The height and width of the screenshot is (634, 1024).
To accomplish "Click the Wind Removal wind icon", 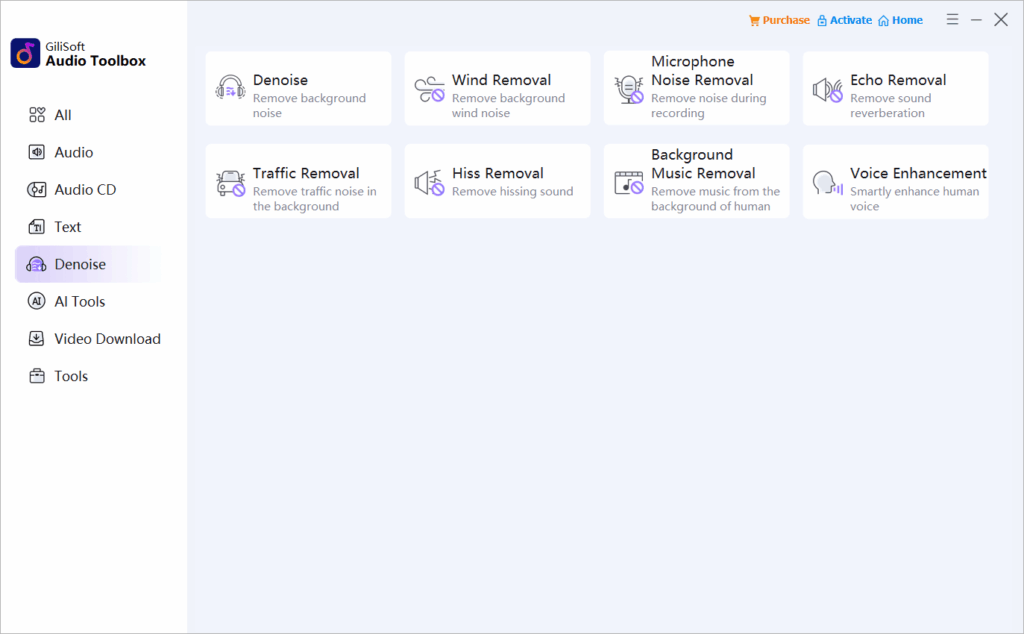I will point(429,89).
